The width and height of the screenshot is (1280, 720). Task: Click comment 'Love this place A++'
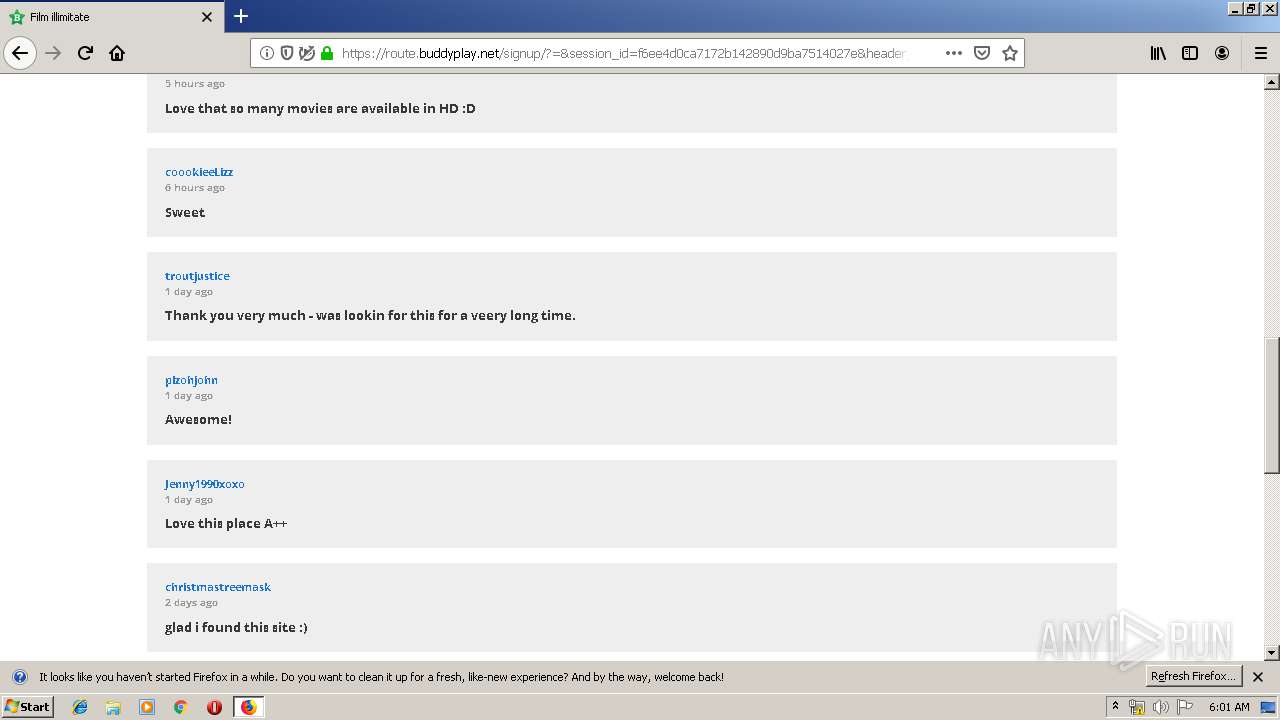pyautogui.click(x=226, y=524)
